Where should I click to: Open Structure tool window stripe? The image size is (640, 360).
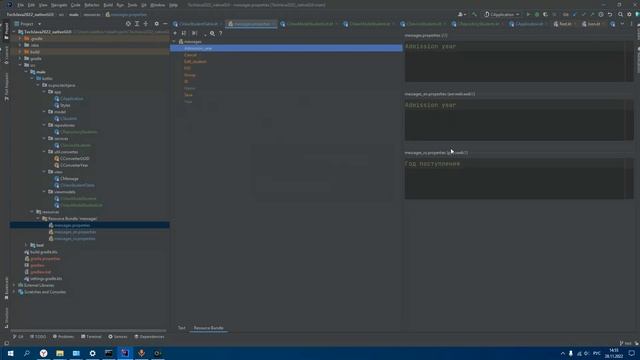tap(6, 317)
